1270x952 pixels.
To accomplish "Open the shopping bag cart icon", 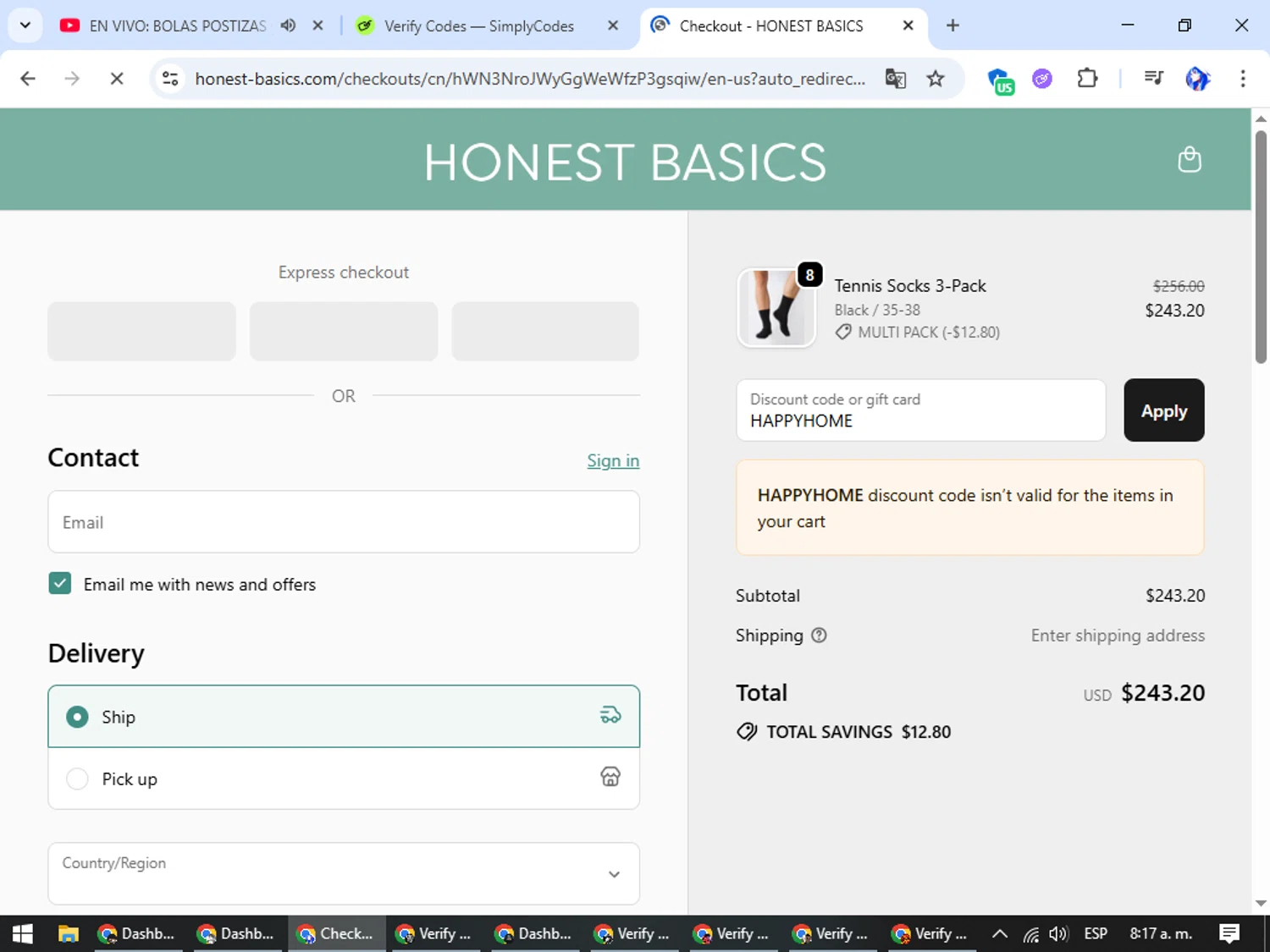I will coord(1189,159).
